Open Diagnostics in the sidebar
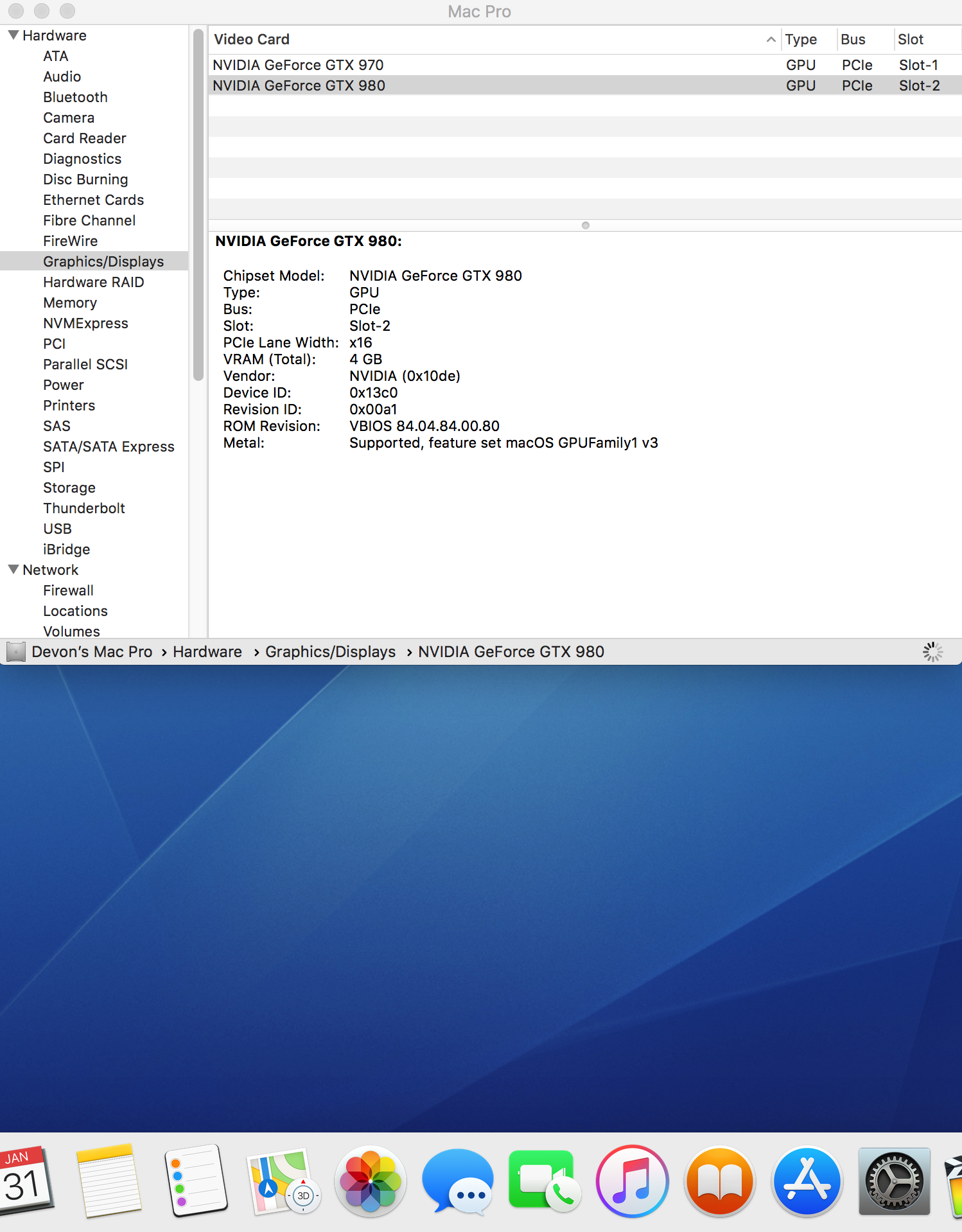The height and width of the screenshot is (1232, 962). 82,159
